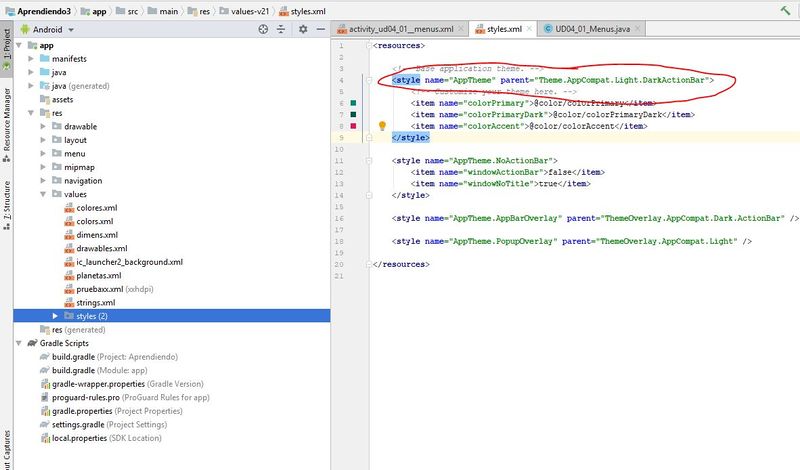Select ic_launcher2_background.xml file
The height and width of the screenshot is (470, 800).
click(123, 262)
